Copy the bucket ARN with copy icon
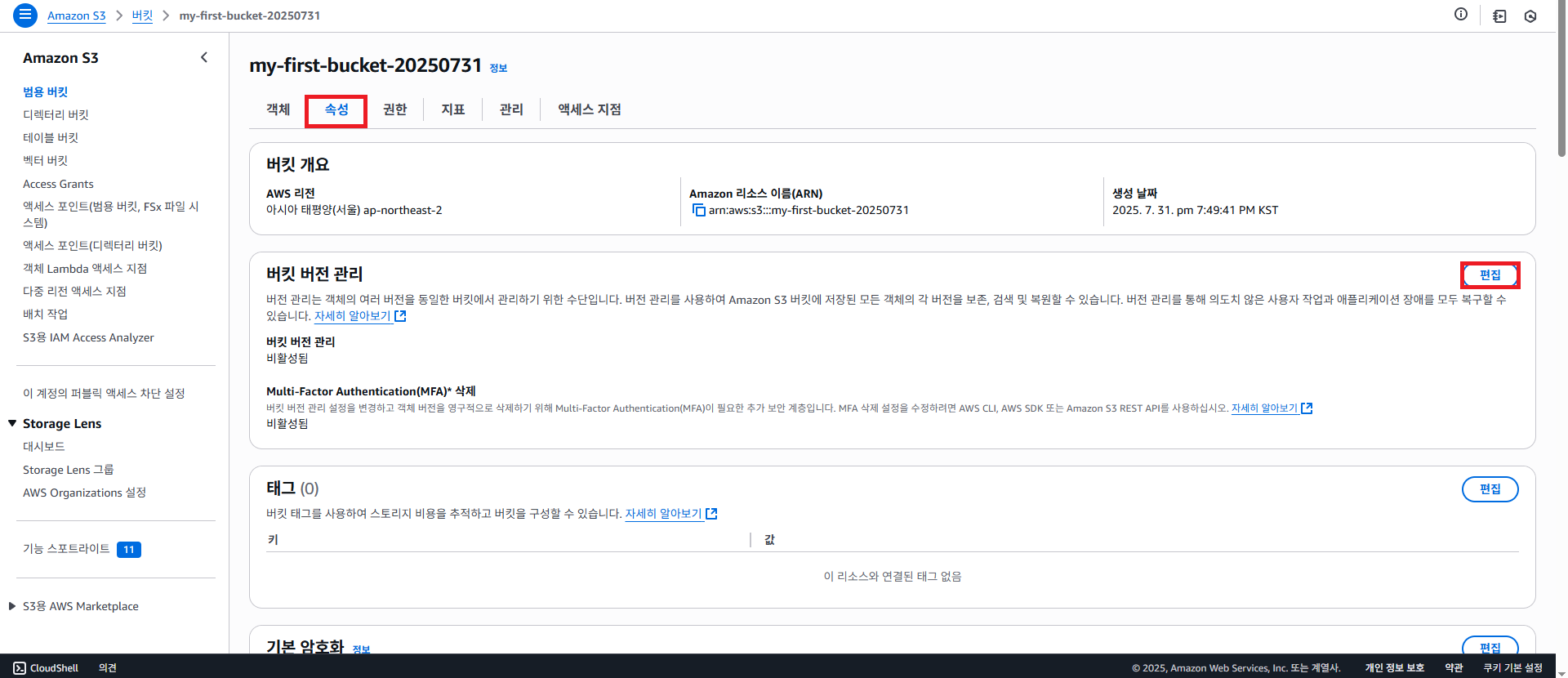This screenshot has height=678, width=1568. coord(698,211)
